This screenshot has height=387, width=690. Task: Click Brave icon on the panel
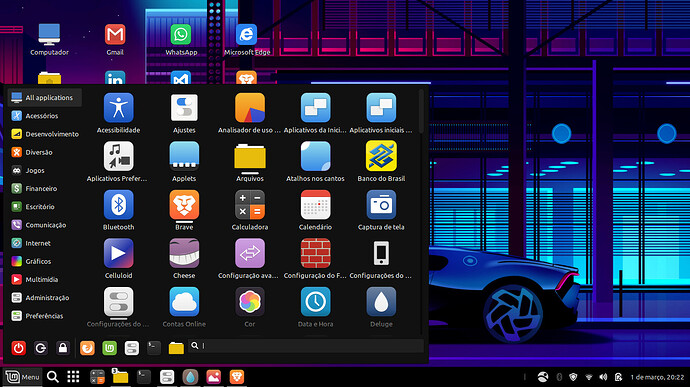point(237,377)
